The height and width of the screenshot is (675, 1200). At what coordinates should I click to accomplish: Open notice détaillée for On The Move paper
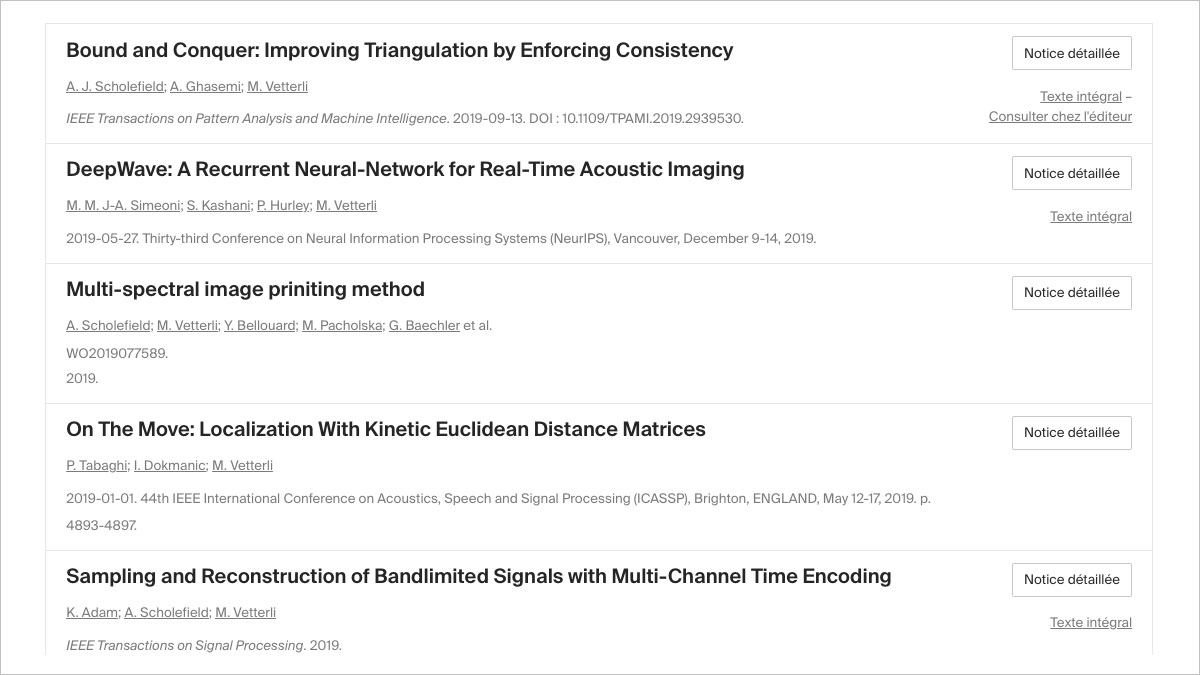pyautogui.click(x=1071, y=432)
